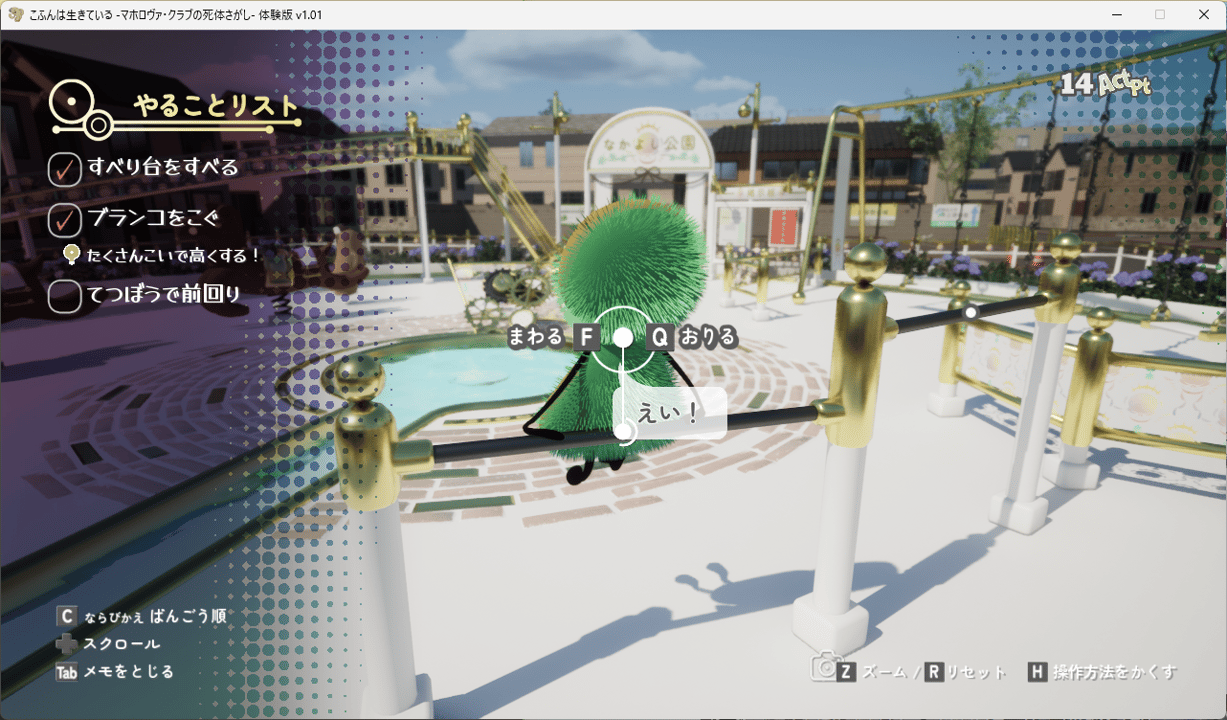
Task: Tick the てつぼうで前回り checkbox
Action: (x=65, y=296)
